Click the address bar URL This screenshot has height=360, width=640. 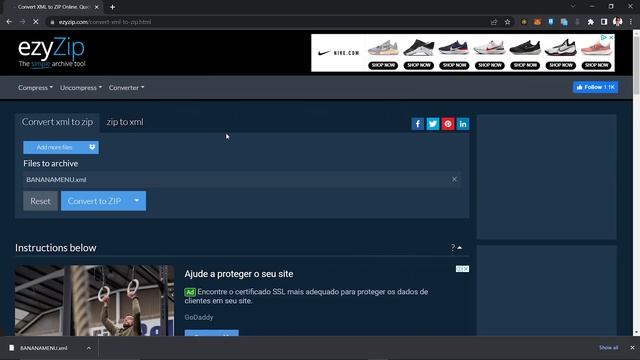105,22
